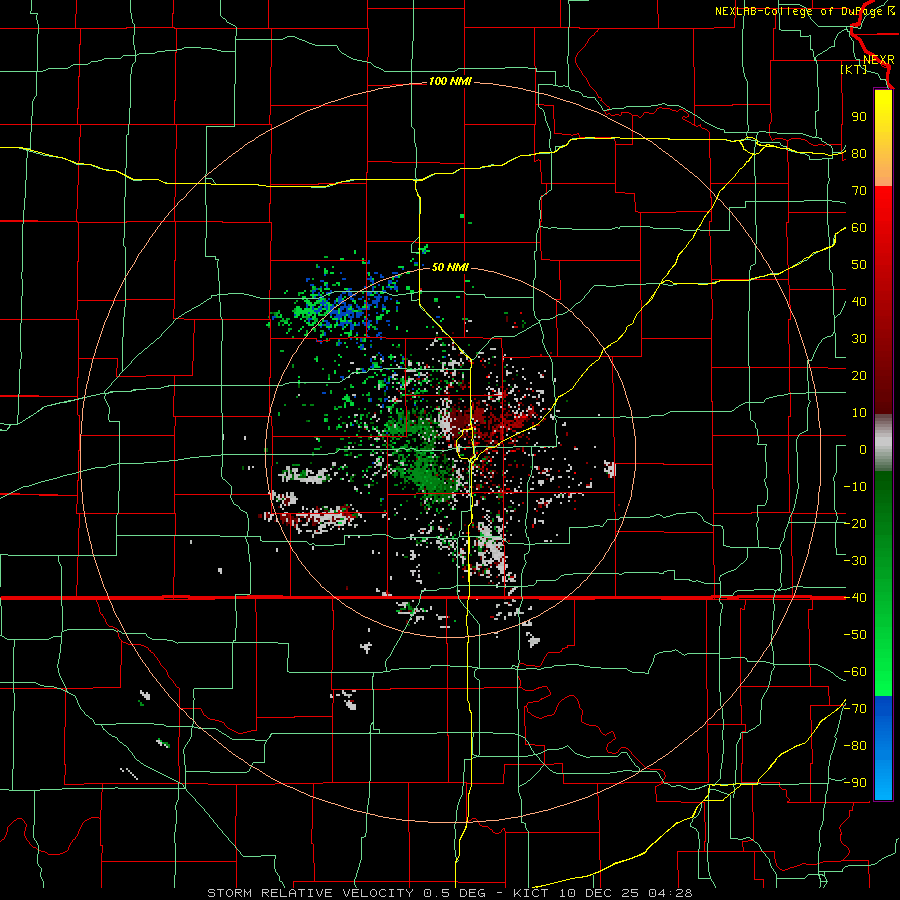The width and height of the screenshot is (900, 900).
Task: Click the gray zero-velocity band in color bar
Action: point(883,443)
